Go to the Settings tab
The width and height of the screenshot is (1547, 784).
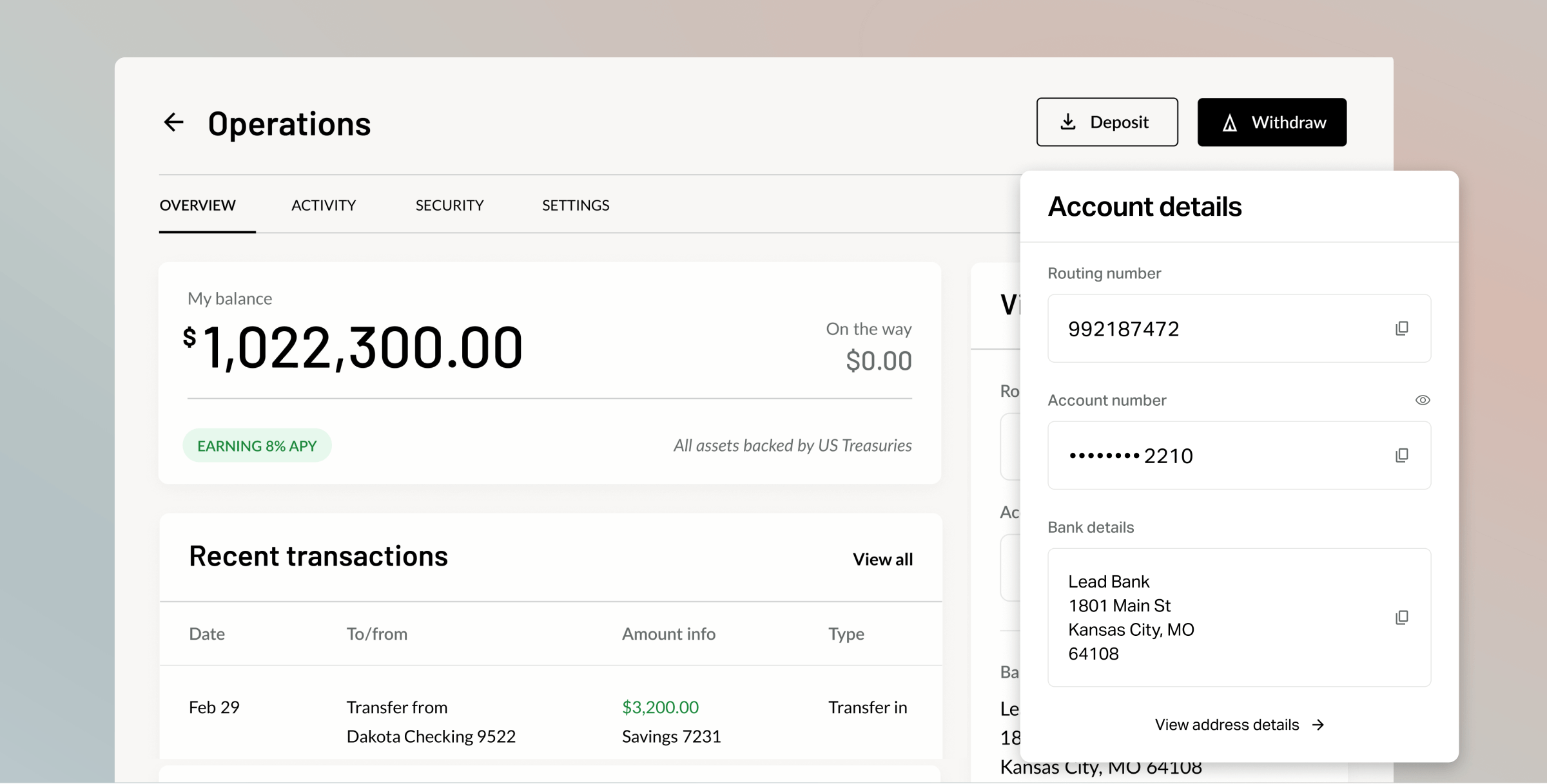pos(575,205)
